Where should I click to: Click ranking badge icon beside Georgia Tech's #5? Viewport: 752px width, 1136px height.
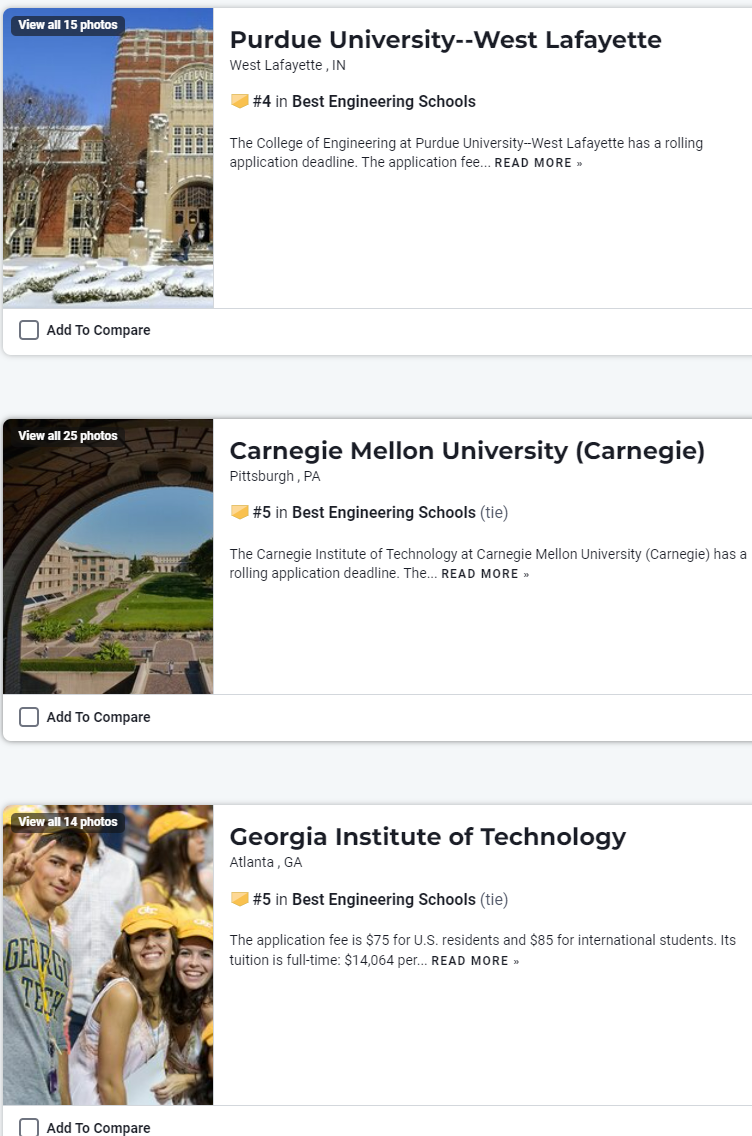[239, 898]
